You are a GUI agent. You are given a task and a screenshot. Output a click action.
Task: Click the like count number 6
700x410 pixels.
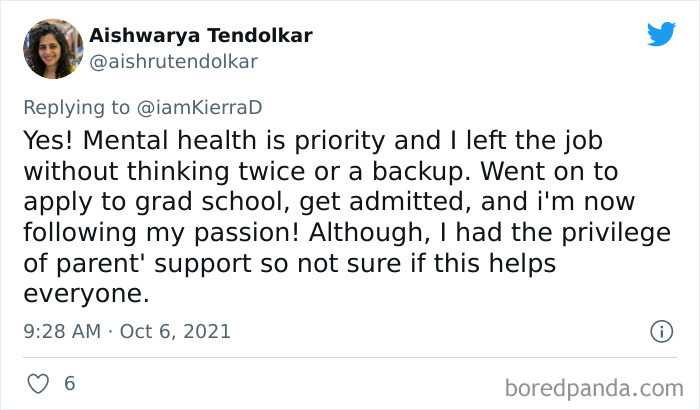[x=69, y=384]
